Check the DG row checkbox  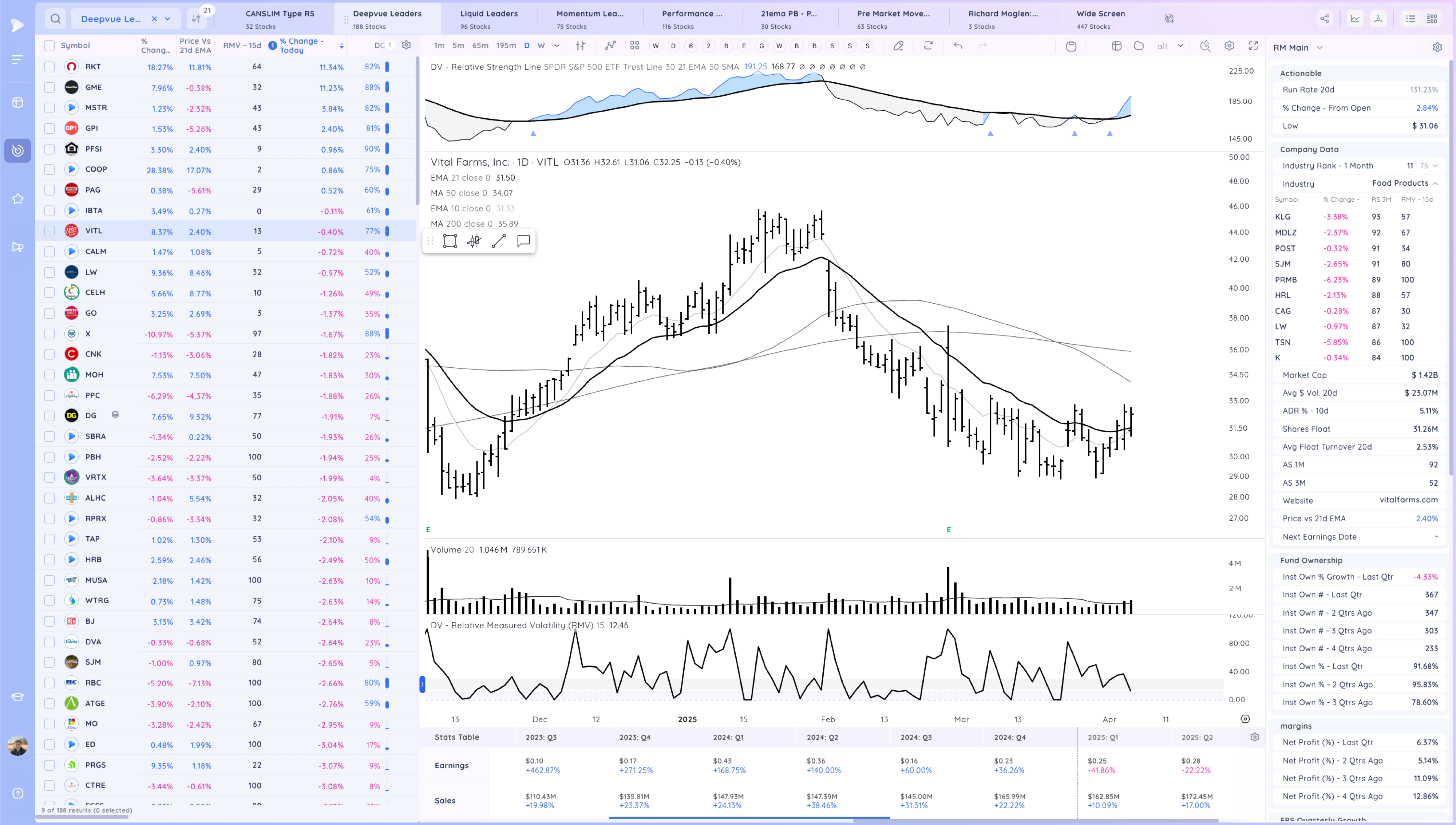tap(49, 416)
